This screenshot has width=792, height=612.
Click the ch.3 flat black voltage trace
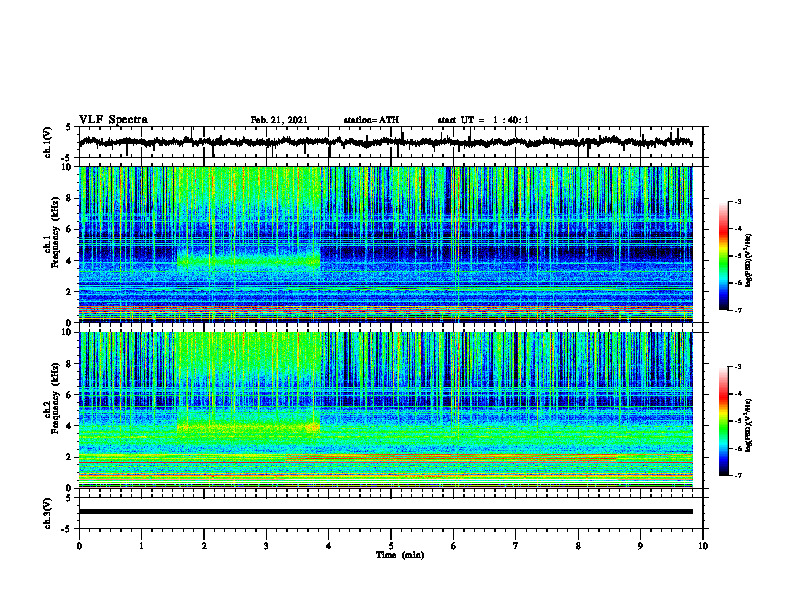385,512
